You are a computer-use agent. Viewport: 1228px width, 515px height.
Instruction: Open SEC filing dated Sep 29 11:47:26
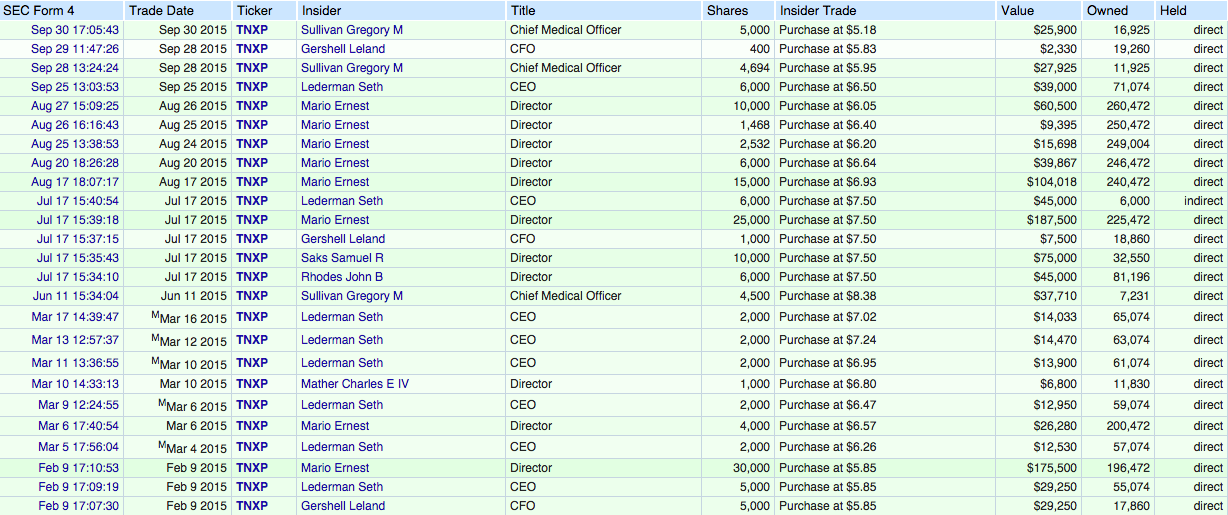pyautogui.click(x=75, y=49)
